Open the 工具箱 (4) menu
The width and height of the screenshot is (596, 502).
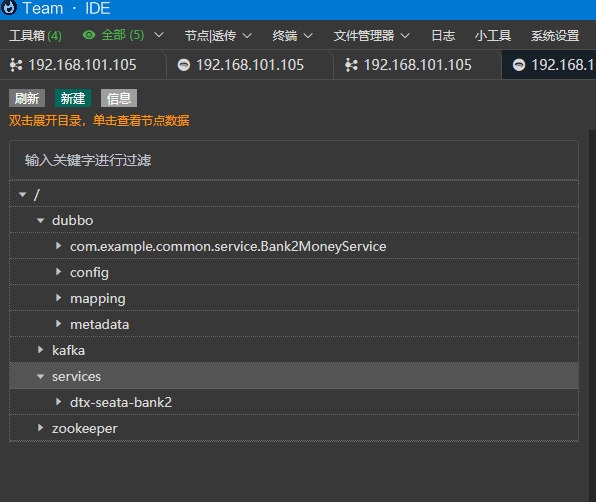(35, 36)
